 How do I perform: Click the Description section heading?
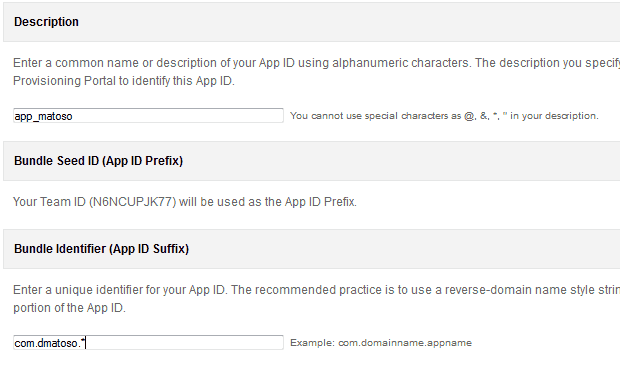click(x=46, y=22)
